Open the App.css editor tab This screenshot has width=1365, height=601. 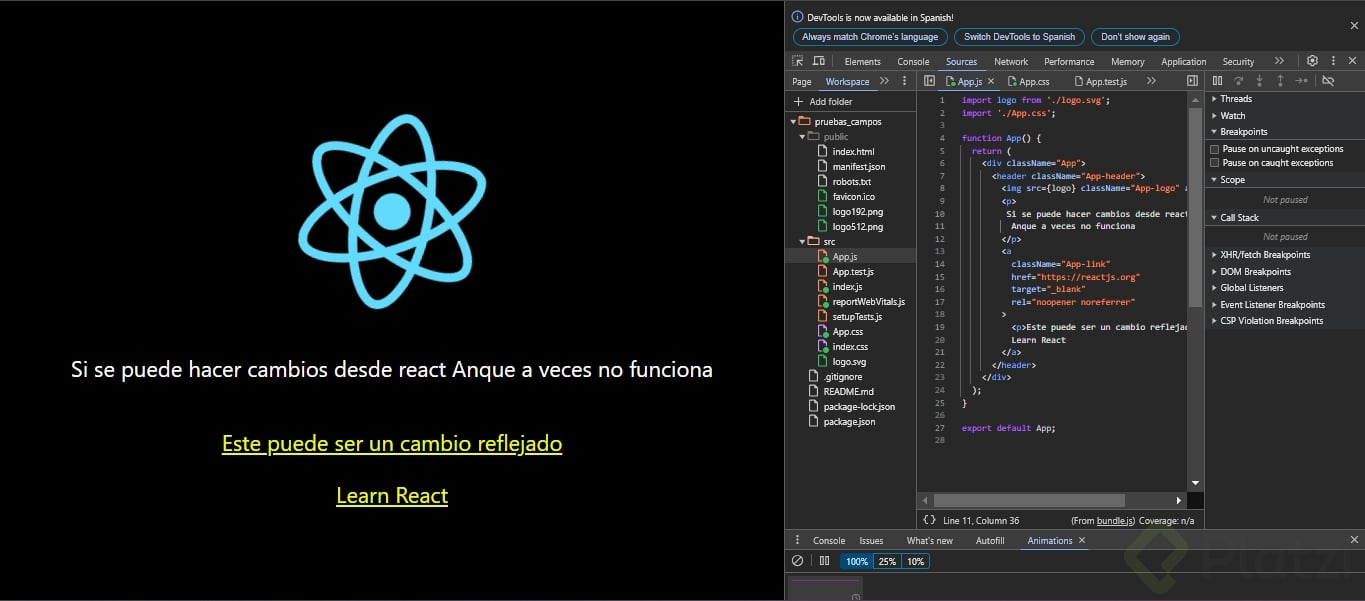point(1029,82)
